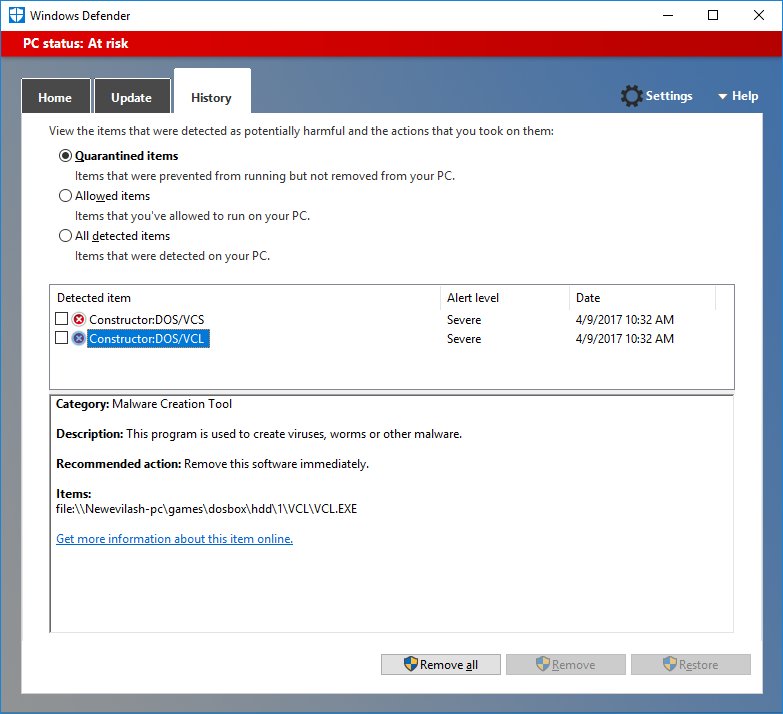The image size is (783, 714).
Task: Click the Remove button
Action: coord(566,665)
